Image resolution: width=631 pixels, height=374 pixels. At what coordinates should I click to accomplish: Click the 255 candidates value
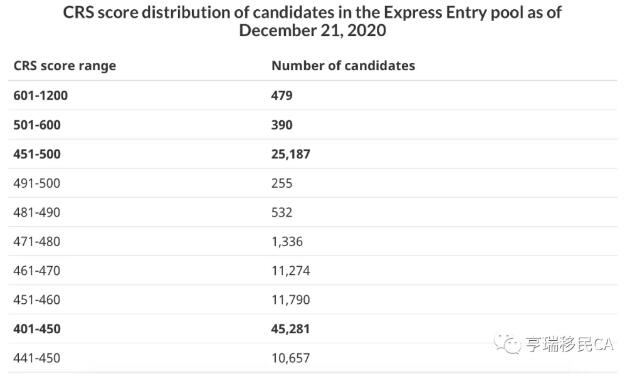[282, 183]
